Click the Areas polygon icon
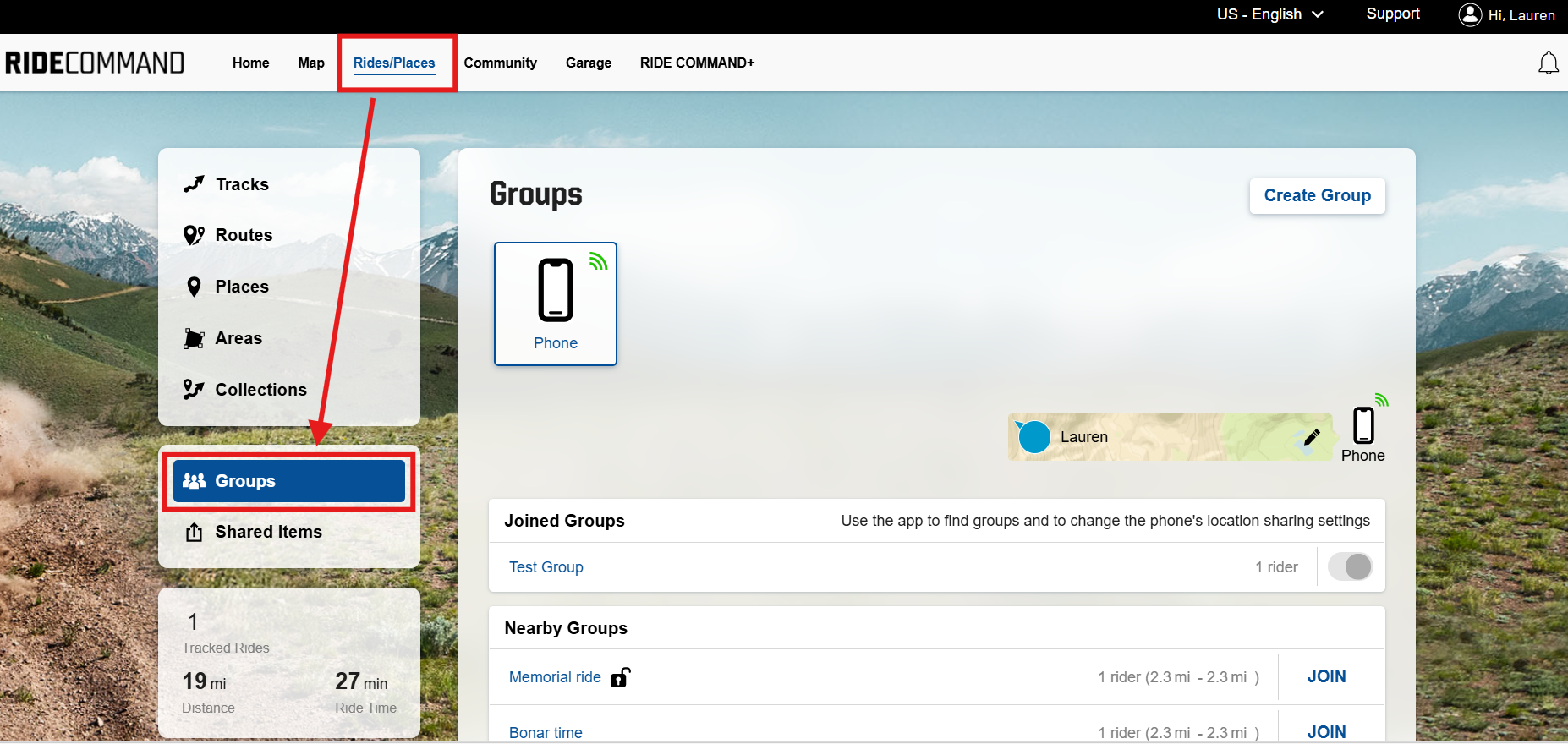The width and height of the screenshot is (1568, 744). pos(194,338)
